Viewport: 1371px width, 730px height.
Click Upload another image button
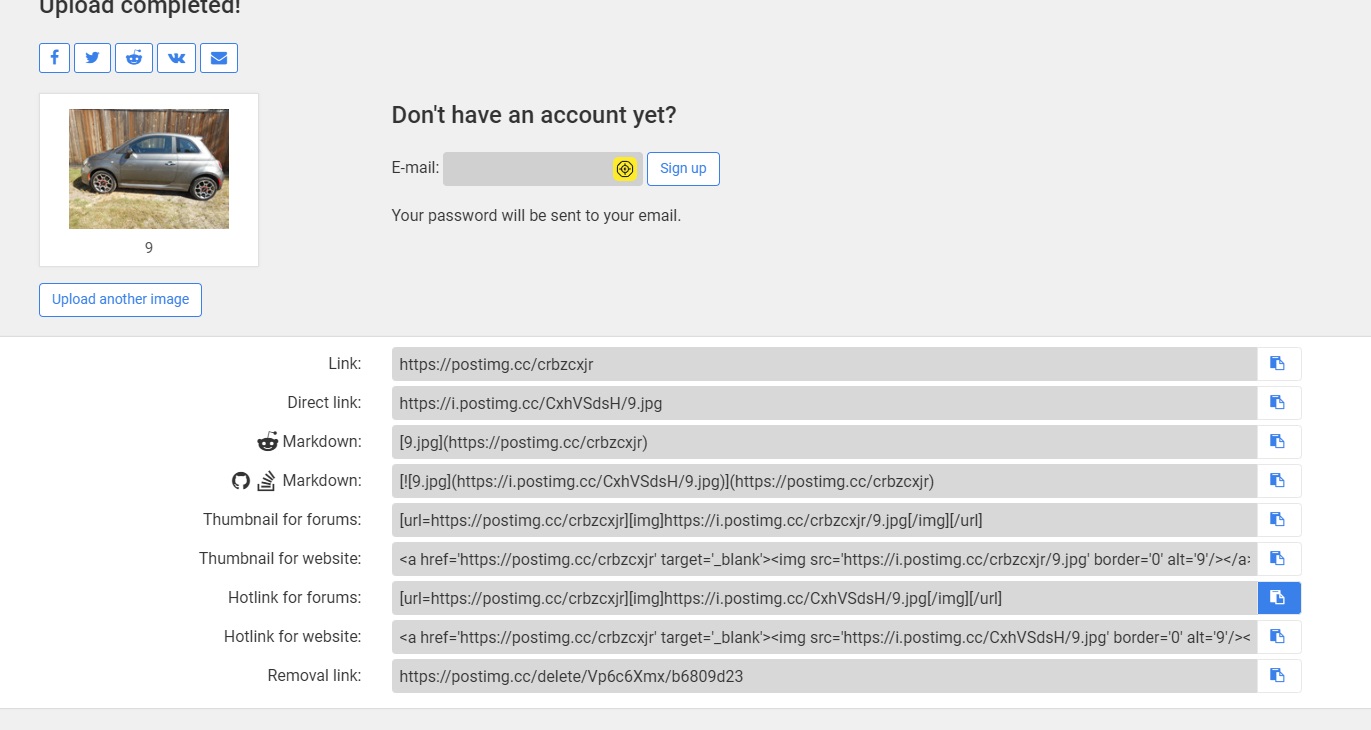point(120,300)
